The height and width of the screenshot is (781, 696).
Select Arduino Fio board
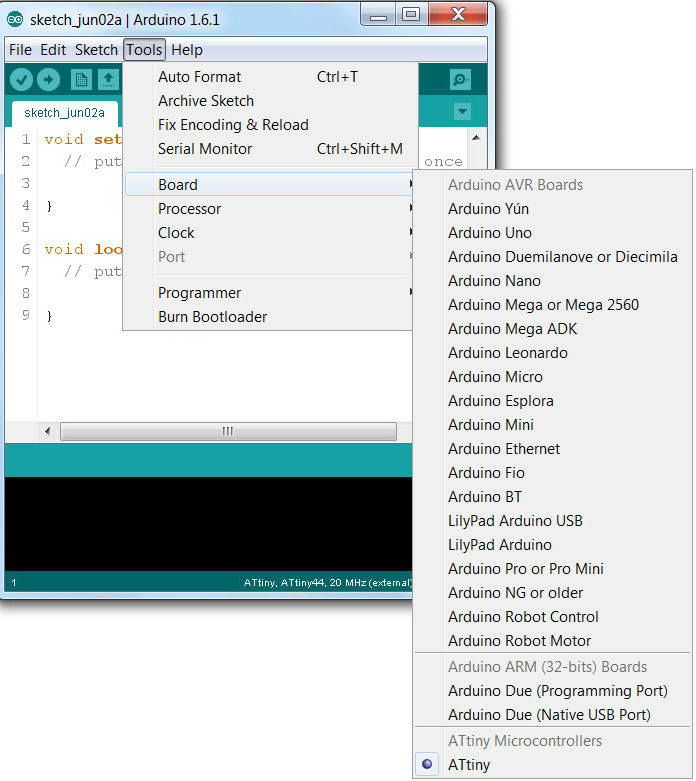553,472
